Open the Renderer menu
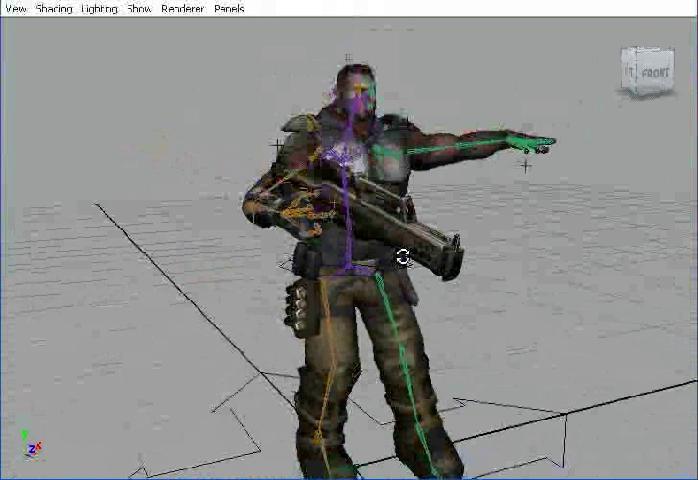Image resolution: width=698 pixels, height=480 pixels. pos(183,8)
